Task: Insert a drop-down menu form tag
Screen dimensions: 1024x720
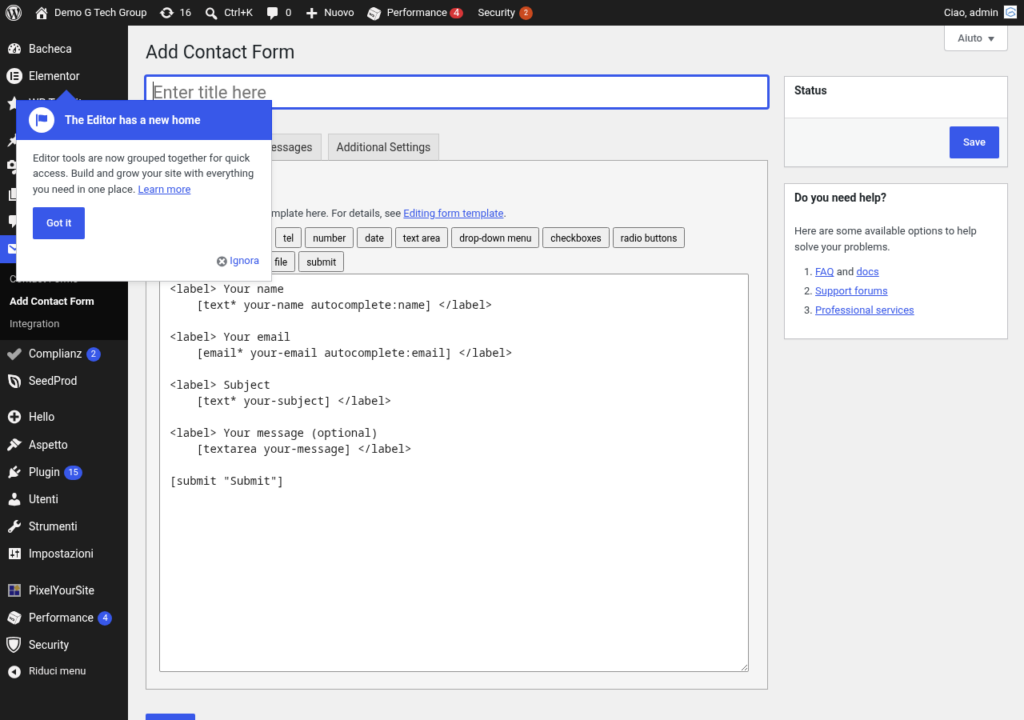Action: 495,238
